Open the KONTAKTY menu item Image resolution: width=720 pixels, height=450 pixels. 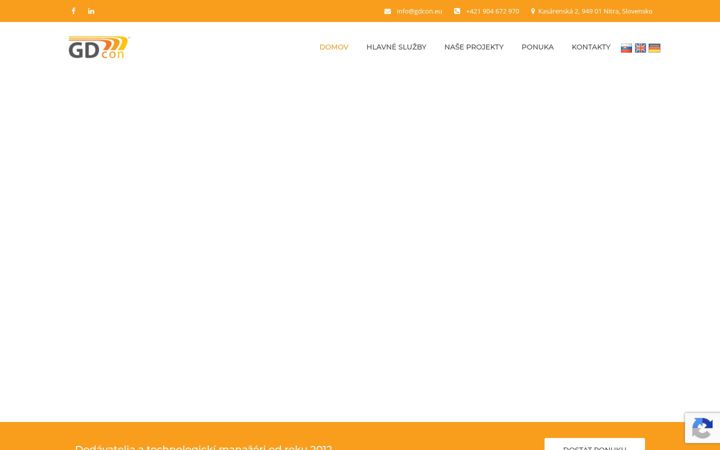tap(591, 47)
